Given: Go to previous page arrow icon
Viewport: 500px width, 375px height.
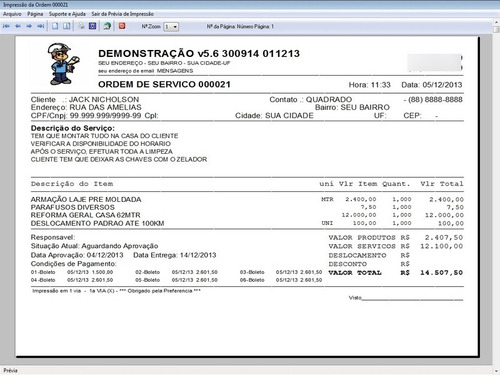Looking at the screenshot, I should click(x=18, y=26).
